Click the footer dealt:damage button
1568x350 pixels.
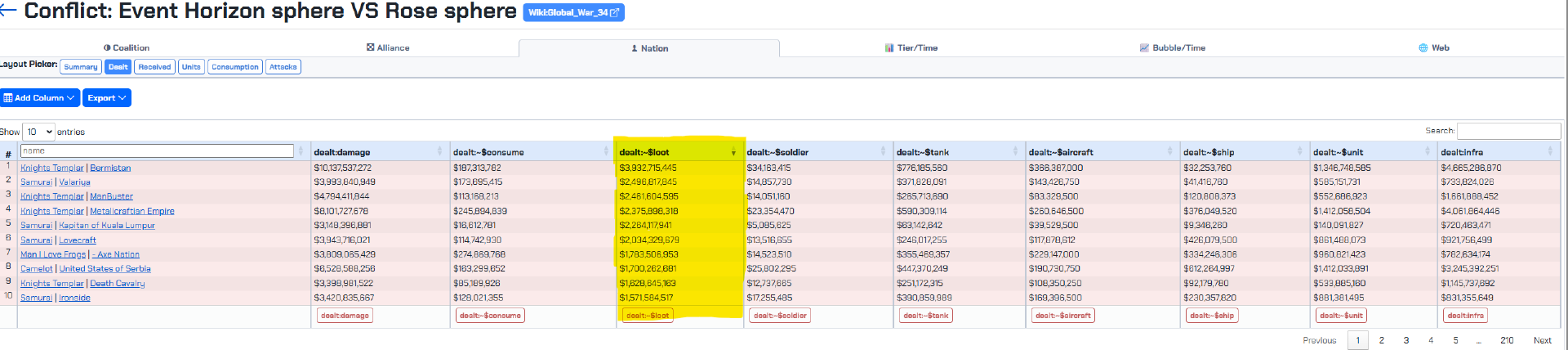(345, 316)
